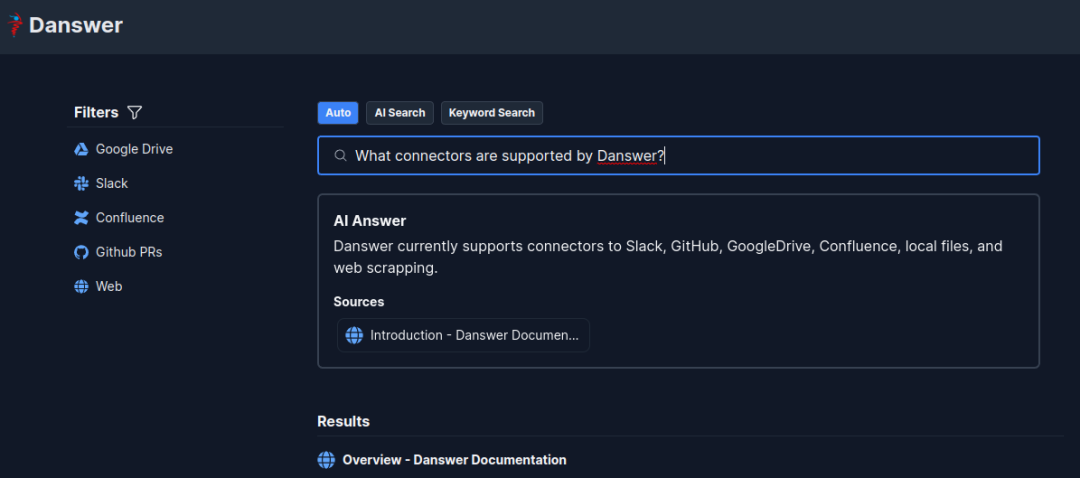
Task: Click the Filters funnel icon
Action: 135,113
